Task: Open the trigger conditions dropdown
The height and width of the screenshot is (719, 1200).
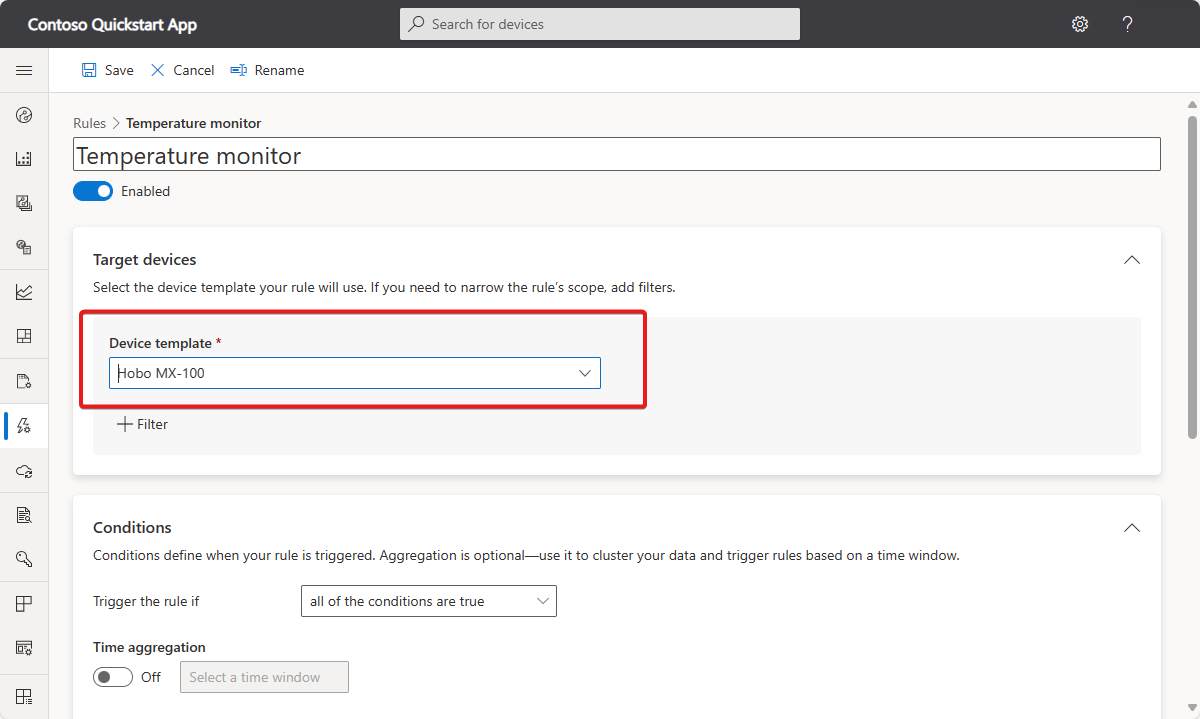Action: (542, 601)
